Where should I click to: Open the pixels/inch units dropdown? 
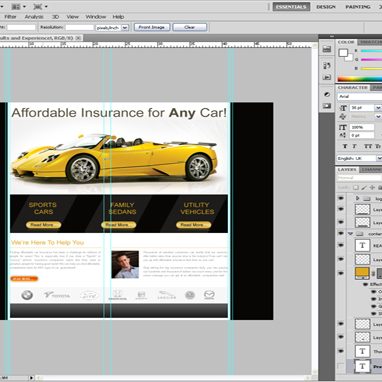[125, 28]
